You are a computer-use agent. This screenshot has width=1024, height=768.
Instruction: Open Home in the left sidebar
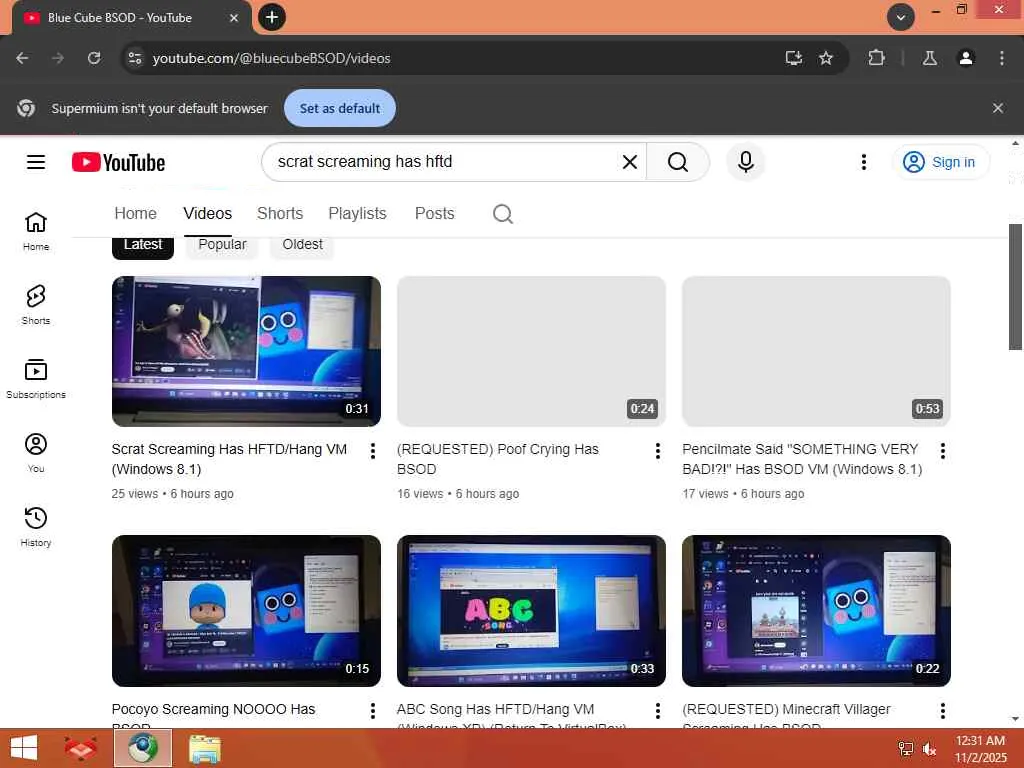pyautogui.click(x=36, y=231)
